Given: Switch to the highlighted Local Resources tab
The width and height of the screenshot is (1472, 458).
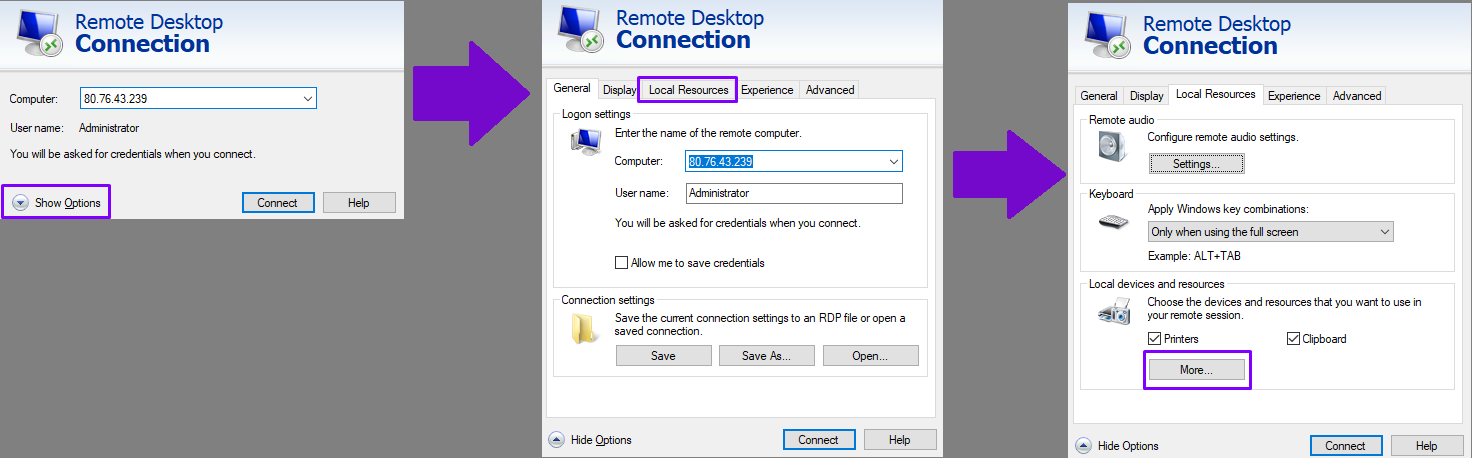Looking at the screenshot, I should (x=688, y=90).
